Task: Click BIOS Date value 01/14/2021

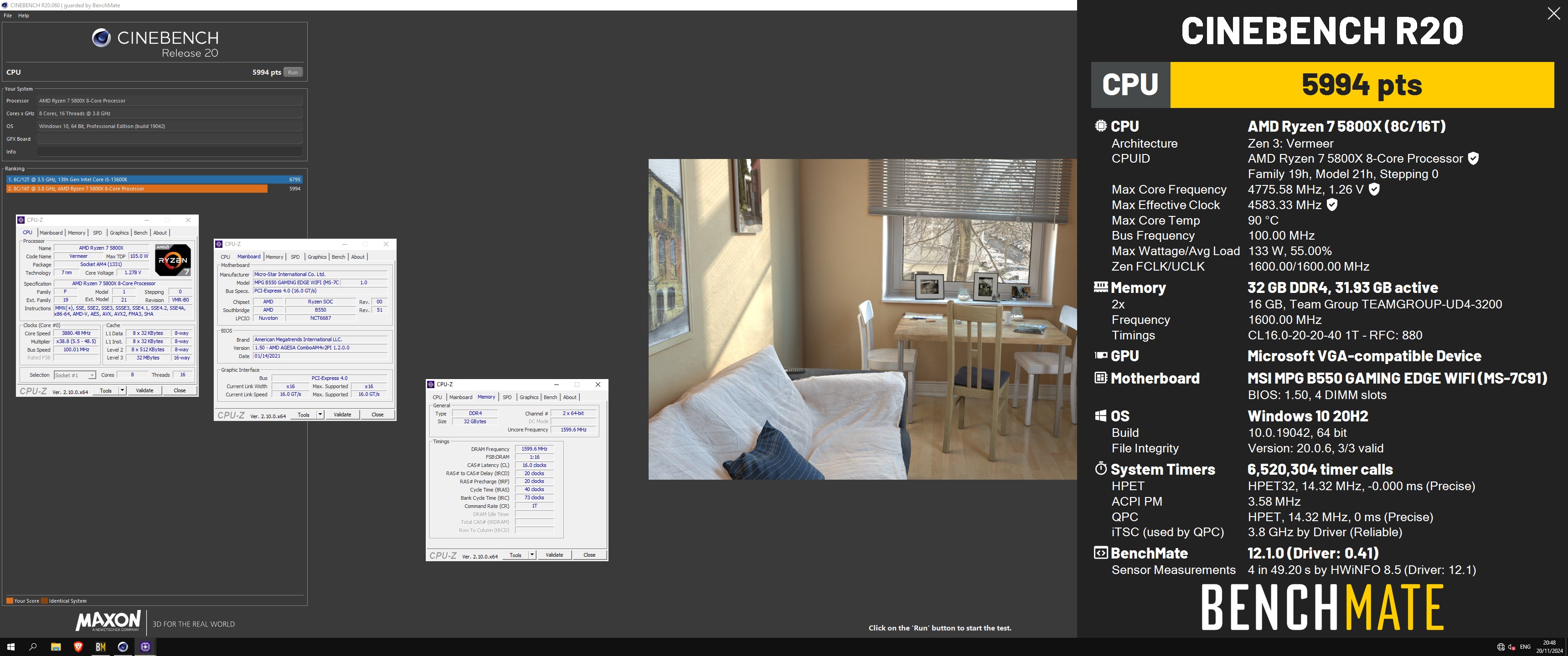Action: [320, 356]
